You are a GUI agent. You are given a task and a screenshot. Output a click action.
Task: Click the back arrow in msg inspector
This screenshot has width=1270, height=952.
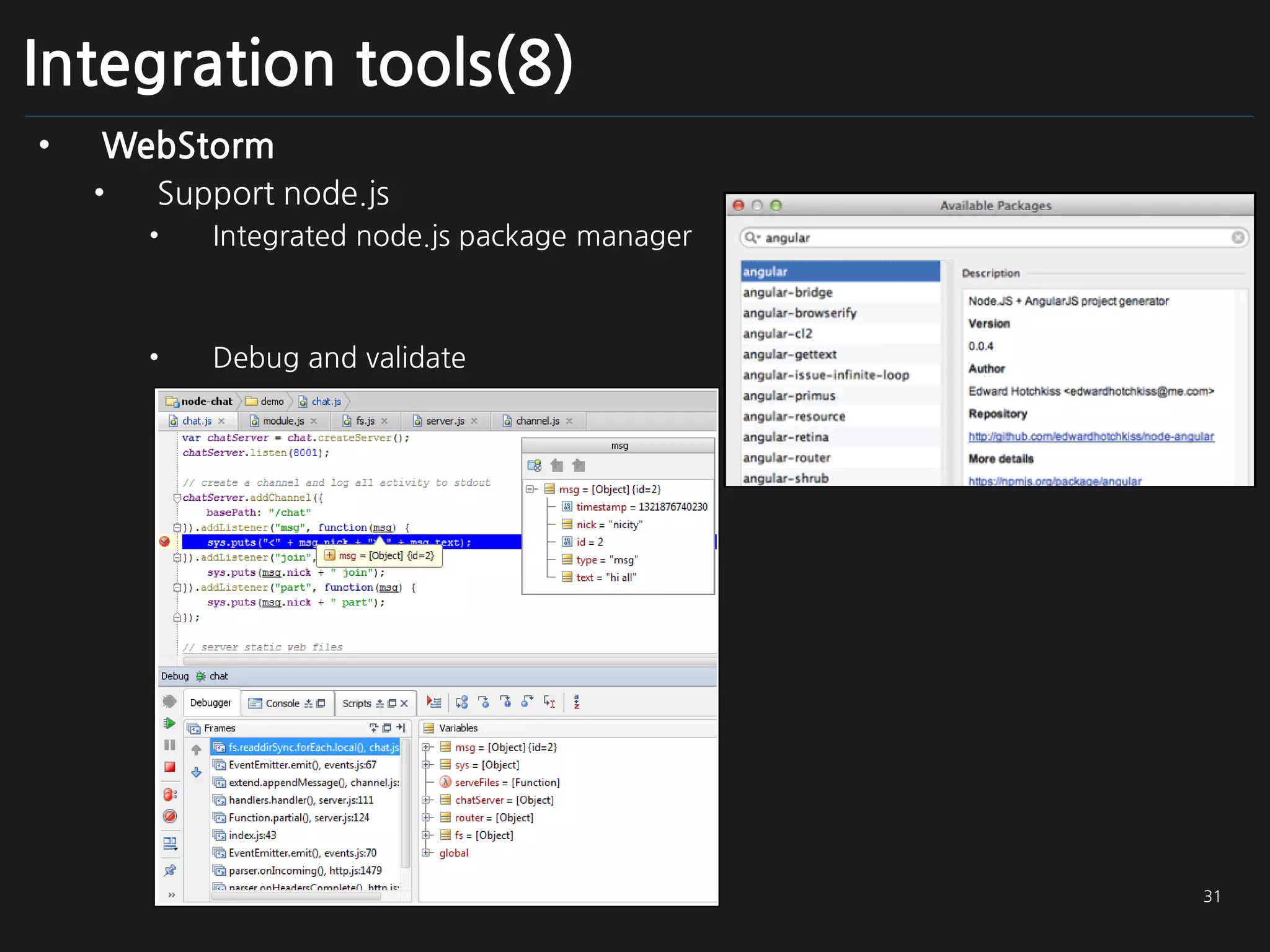[x=557, y=465]
